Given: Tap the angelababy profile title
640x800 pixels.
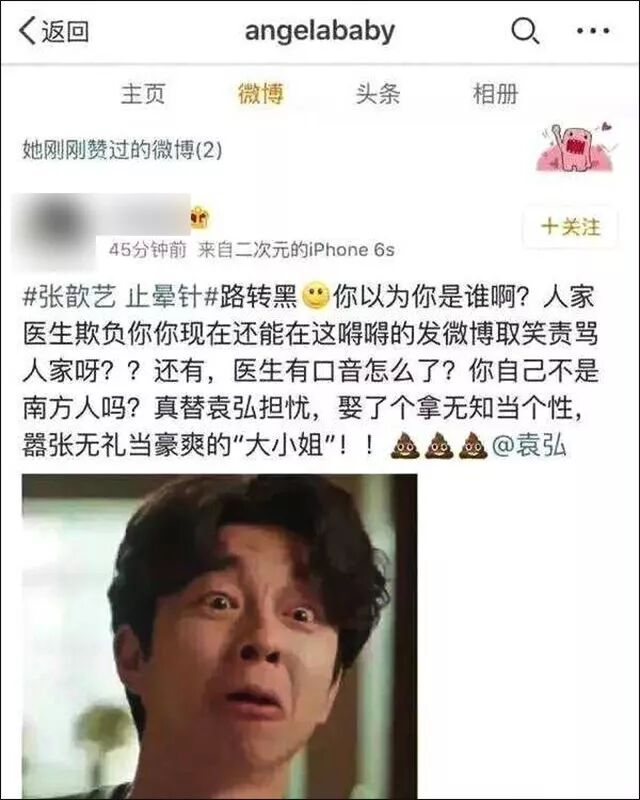Looking at the screenshot, I should [x=320, y=32].
